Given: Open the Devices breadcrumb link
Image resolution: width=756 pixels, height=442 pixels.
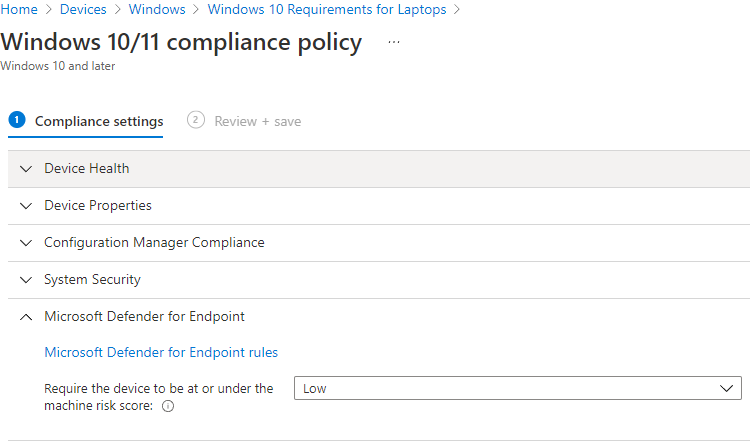Looking at the screenshot, I should pyautogui.click(x=83, y=9).
